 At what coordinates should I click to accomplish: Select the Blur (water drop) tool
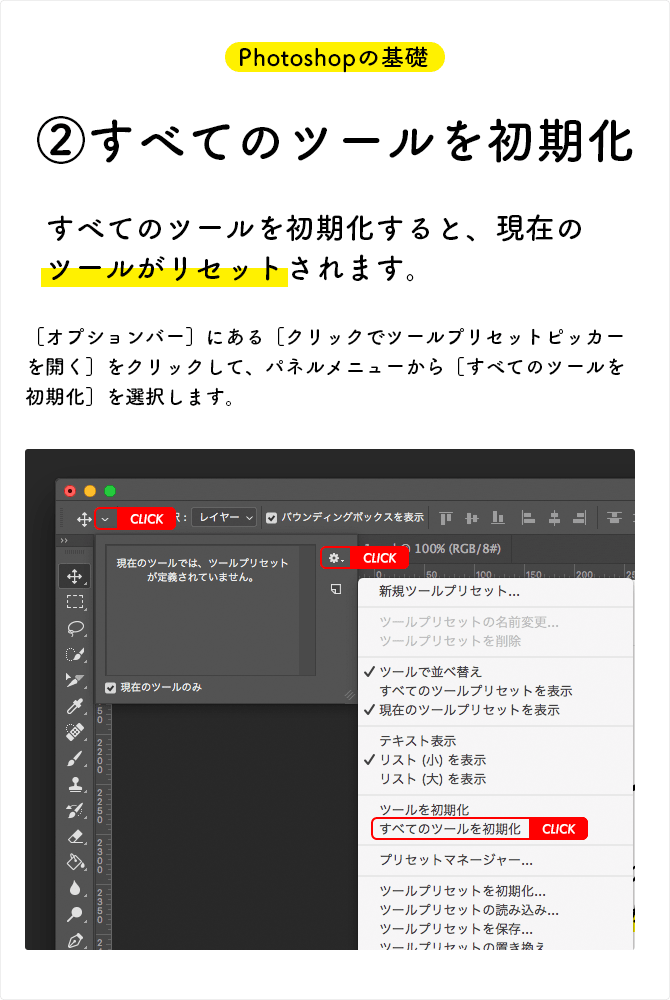click(x=75, y=888)
